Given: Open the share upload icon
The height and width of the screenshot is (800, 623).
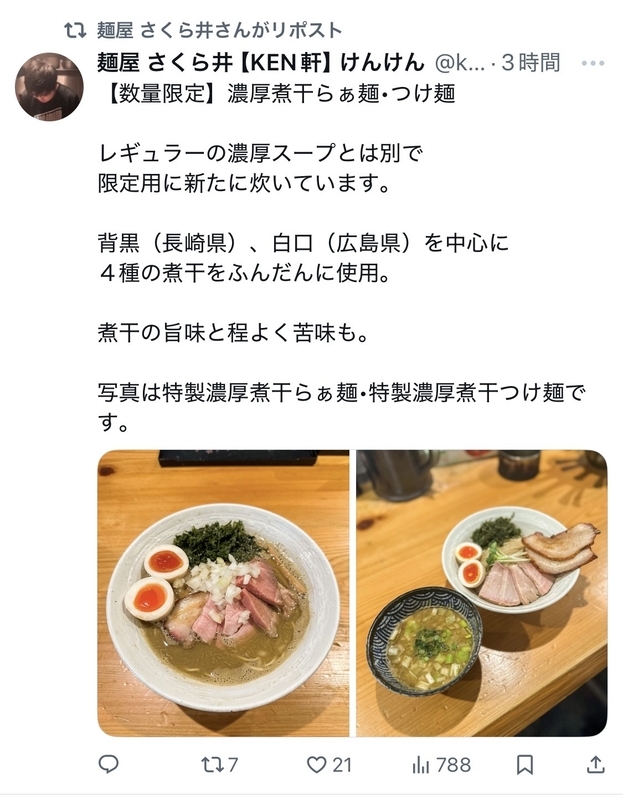Looking at the screenshot, I should [x=595, y=764].
